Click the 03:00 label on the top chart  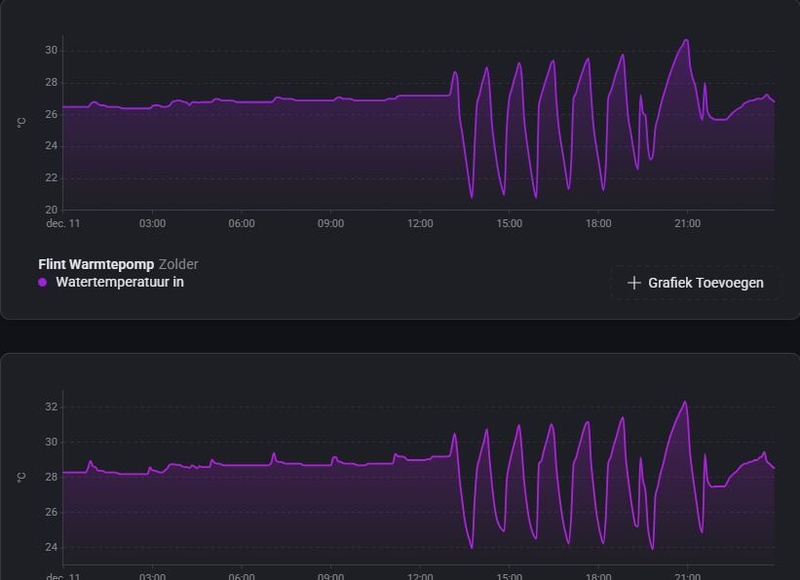pyautogui.click(x=152, y=223)
